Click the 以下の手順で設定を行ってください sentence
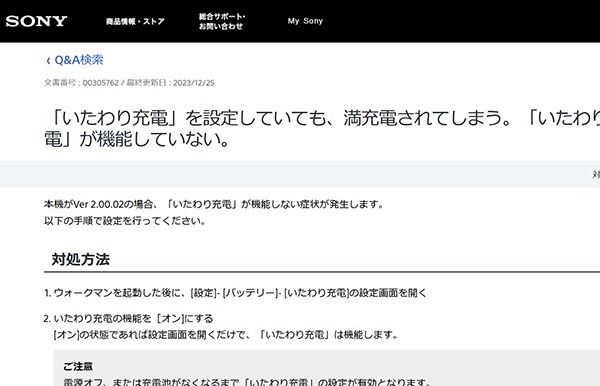 pos(125,221)
